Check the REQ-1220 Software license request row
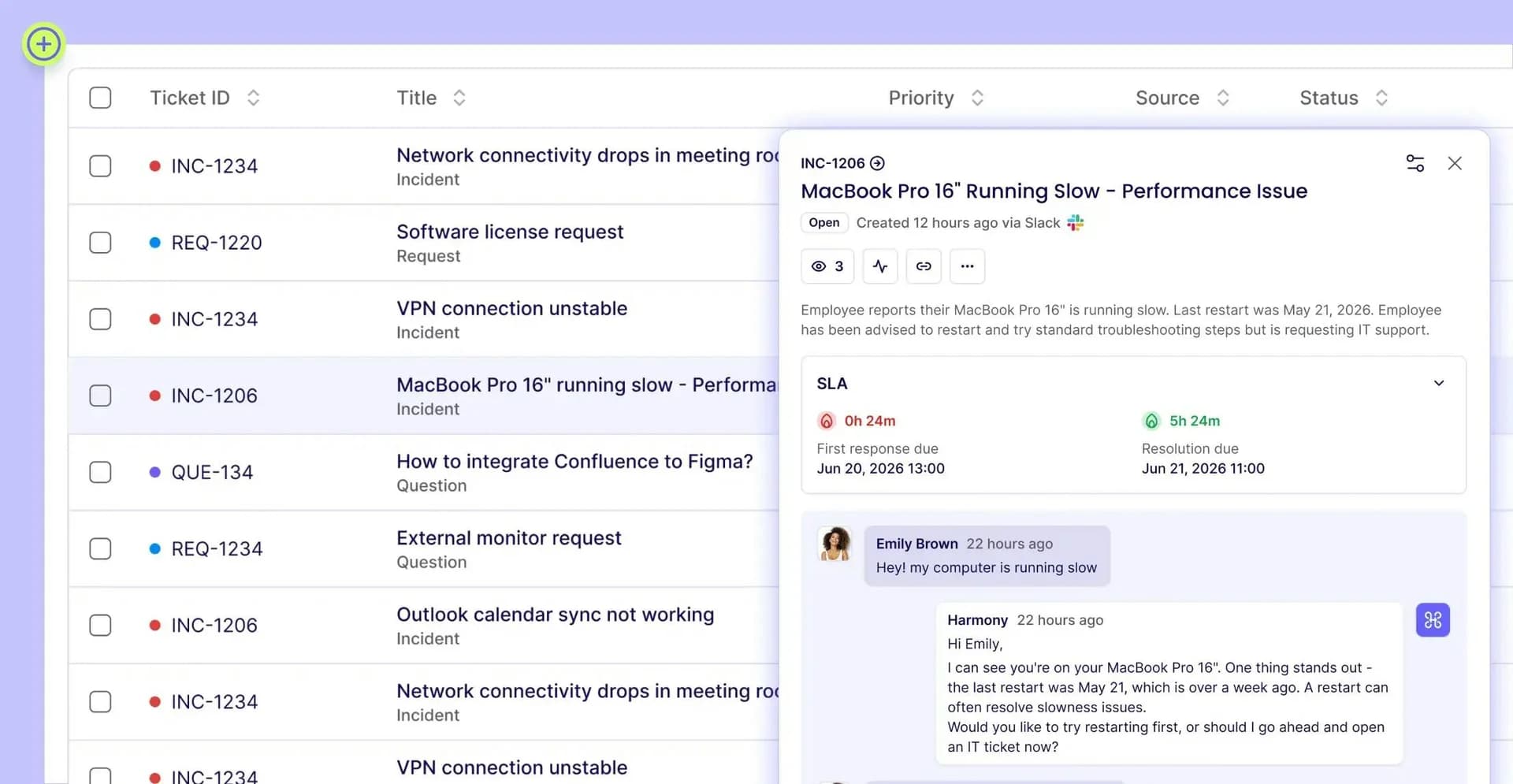Screen dimensions: 1513x784 coord(100,243)
